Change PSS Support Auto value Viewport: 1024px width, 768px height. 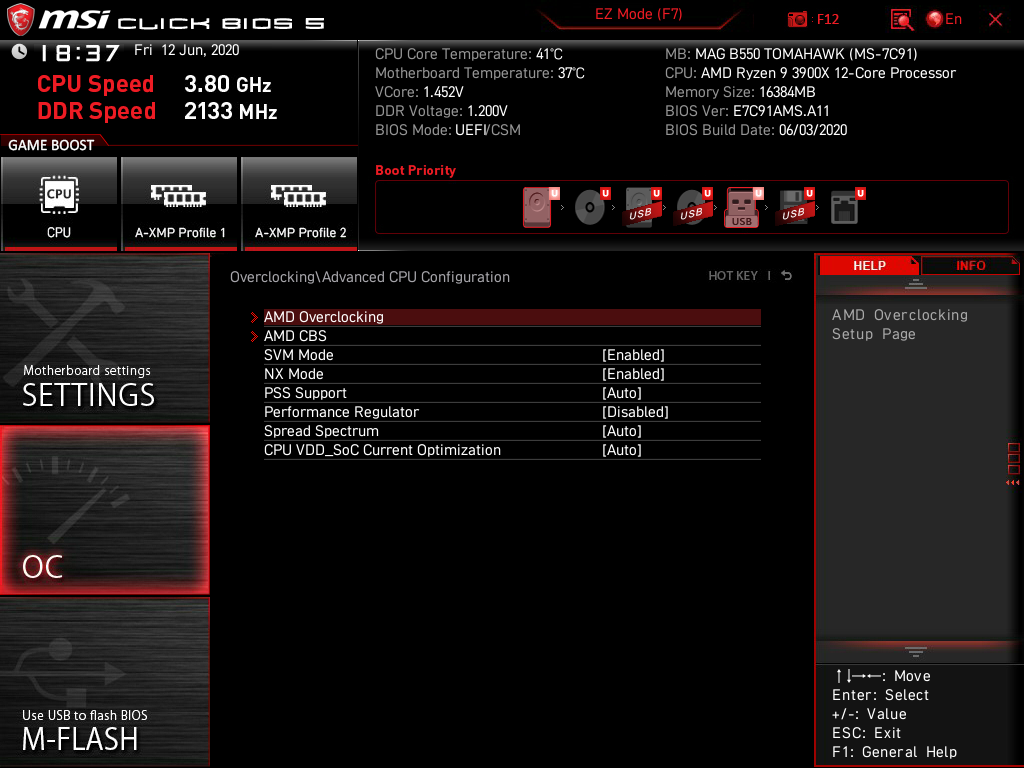(x=622, y=393)
